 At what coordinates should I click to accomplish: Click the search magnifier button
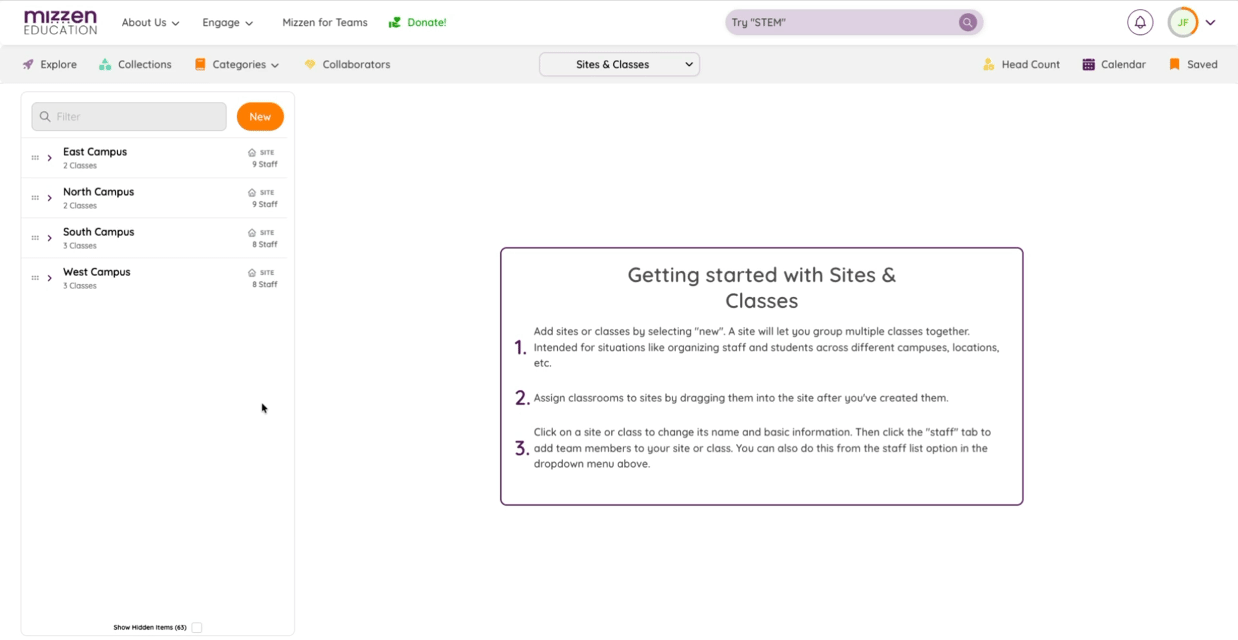tap(967, 22)
